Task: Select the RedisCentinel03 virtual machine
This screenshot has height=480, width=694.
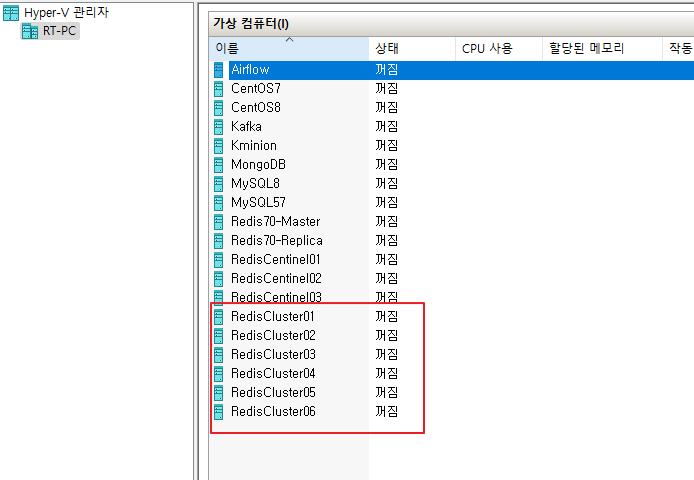Action: pyautogui.click(x=276, y=298)
